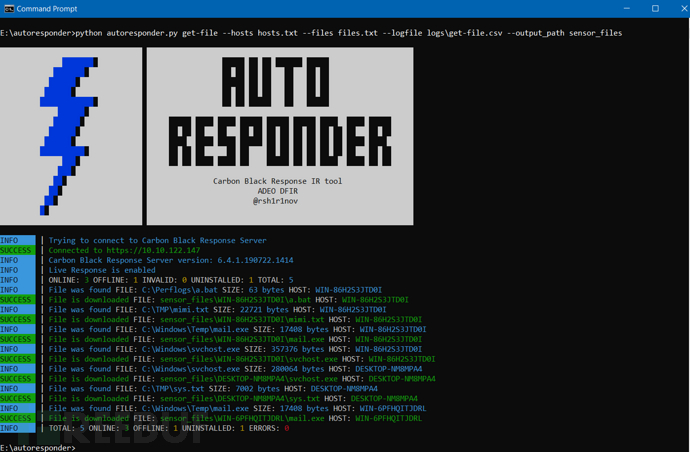
Task: Click the python autoresponder.py command line
Action: pos(349,33)
